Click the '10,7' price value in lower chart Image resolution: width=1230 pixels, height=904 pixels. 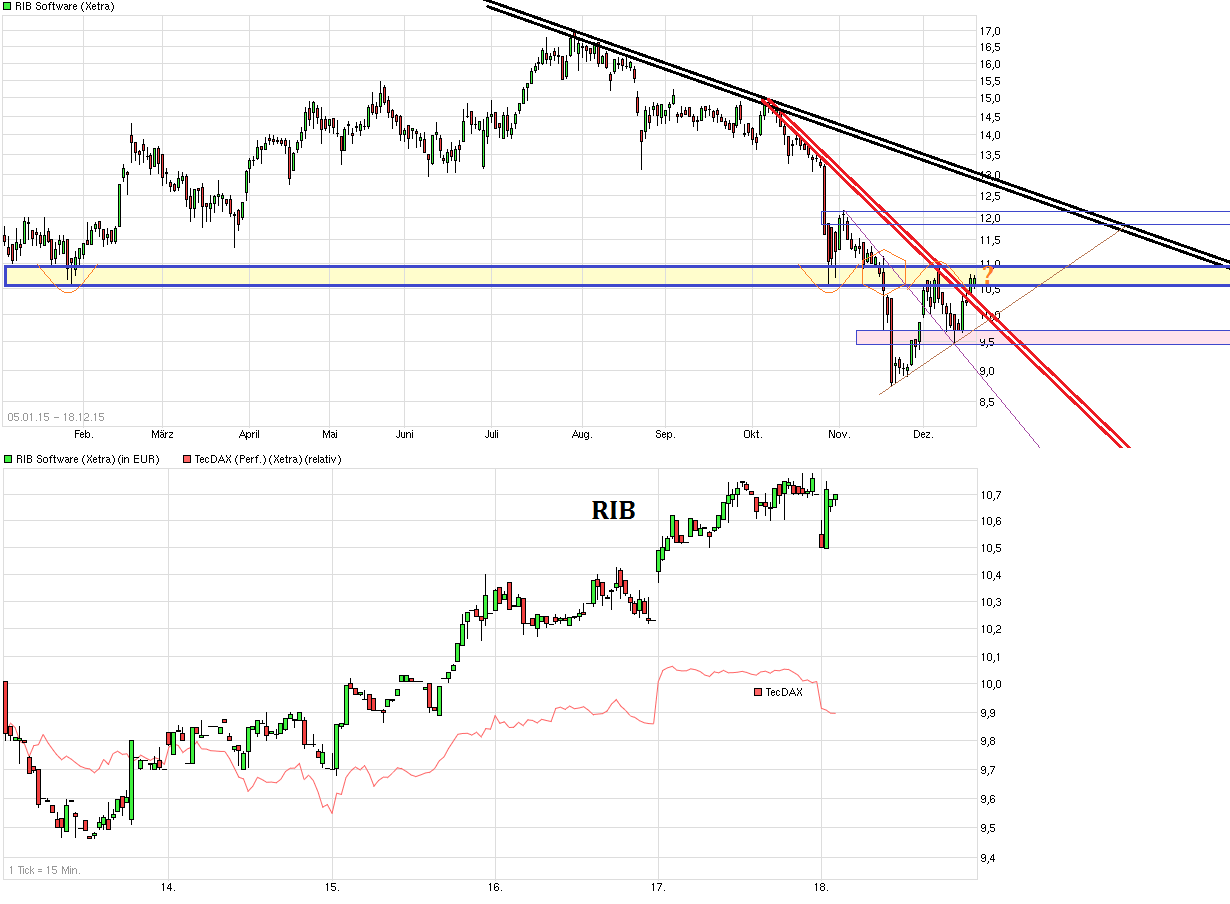click(x=989, y=495)
